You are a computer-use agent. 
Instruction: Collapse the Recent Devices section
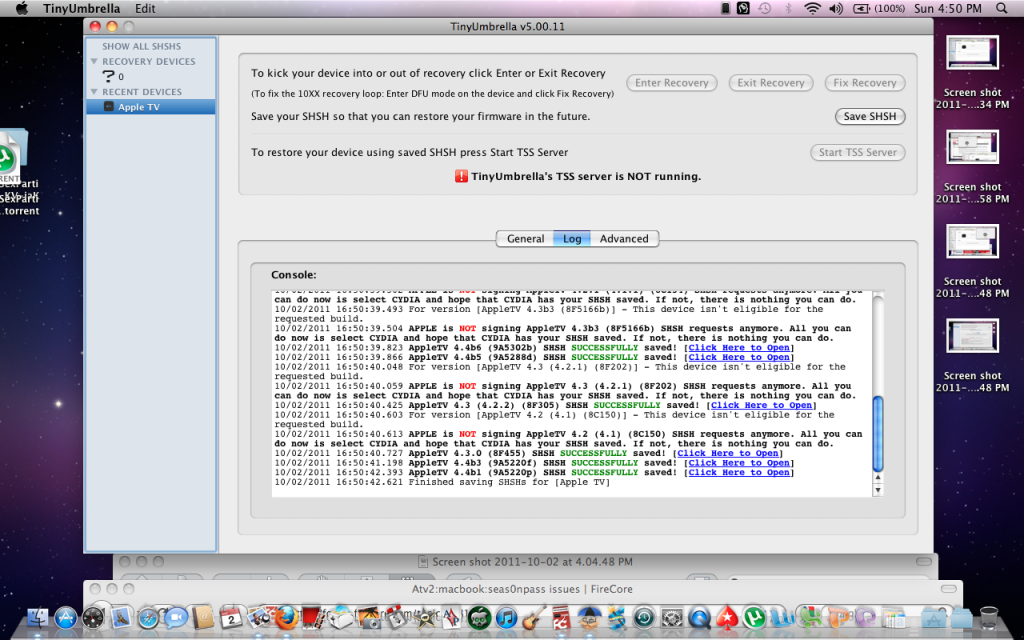point(94,92)
